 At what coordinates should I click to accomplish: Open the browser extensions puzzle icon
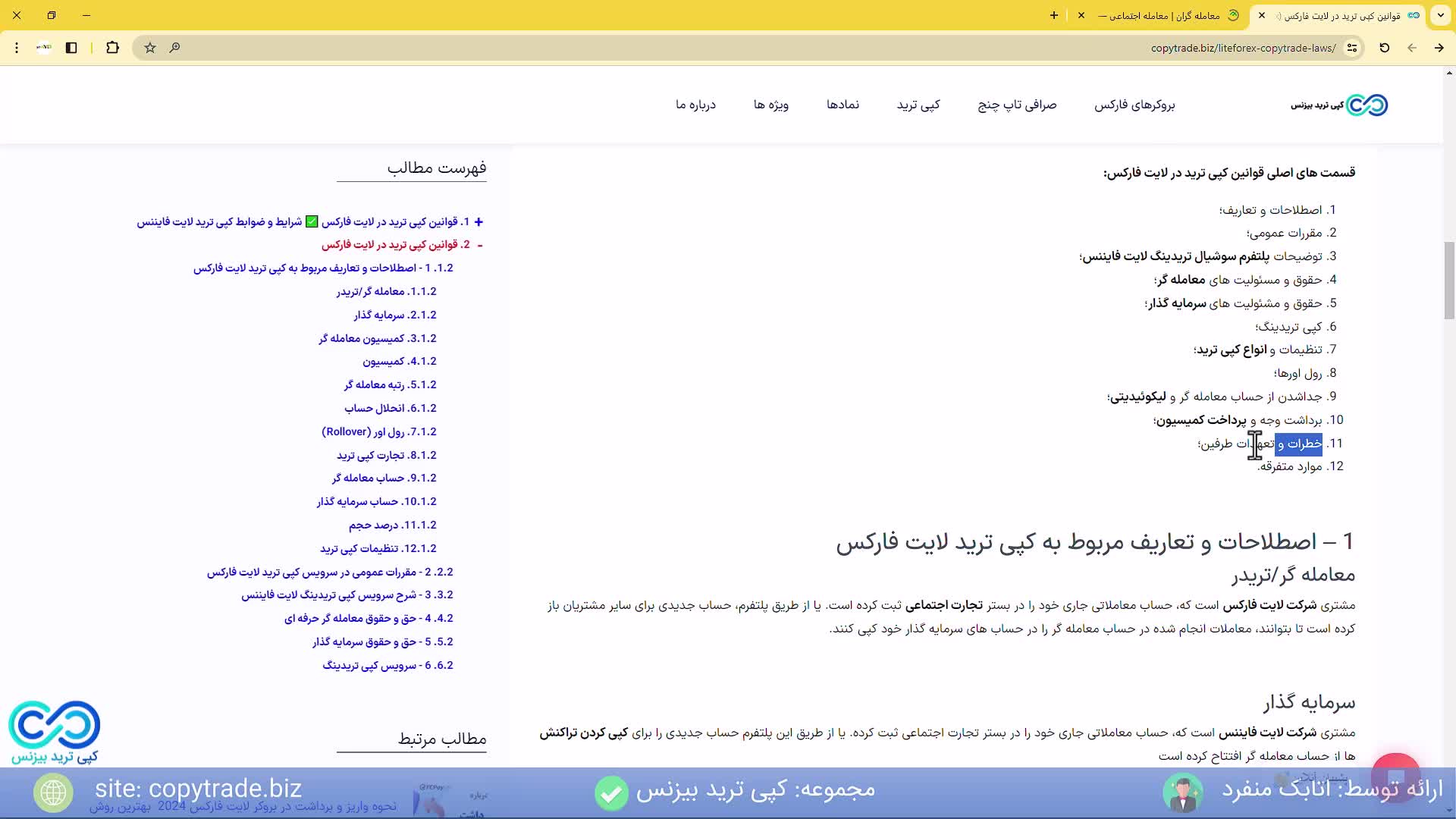(112, 48)
